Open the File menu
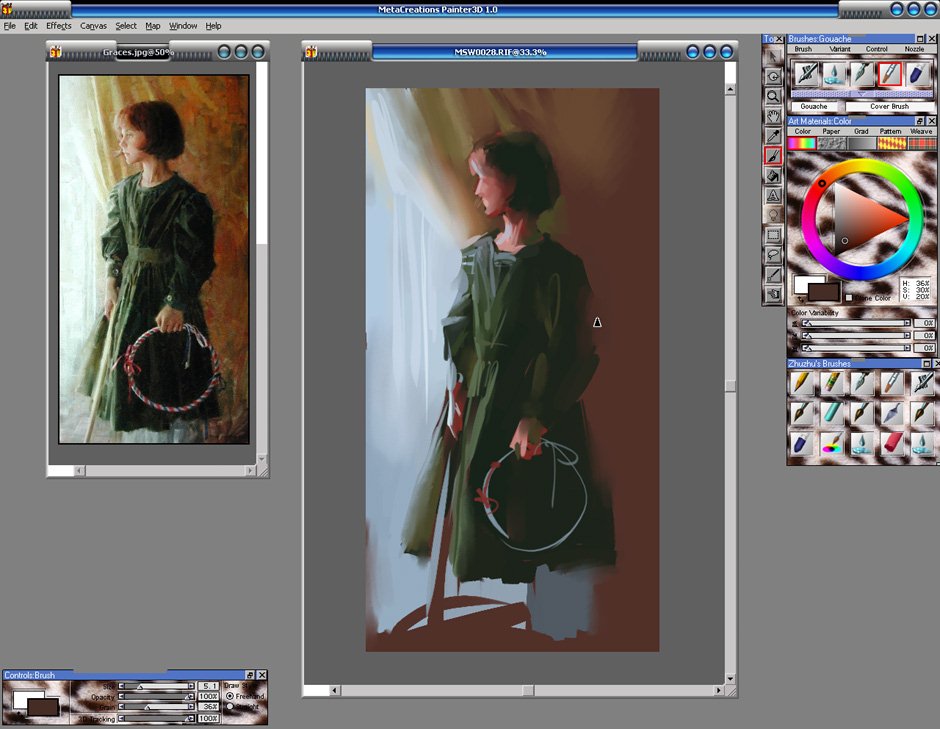Viewport: 940px width, 729px height. point(10,26)
